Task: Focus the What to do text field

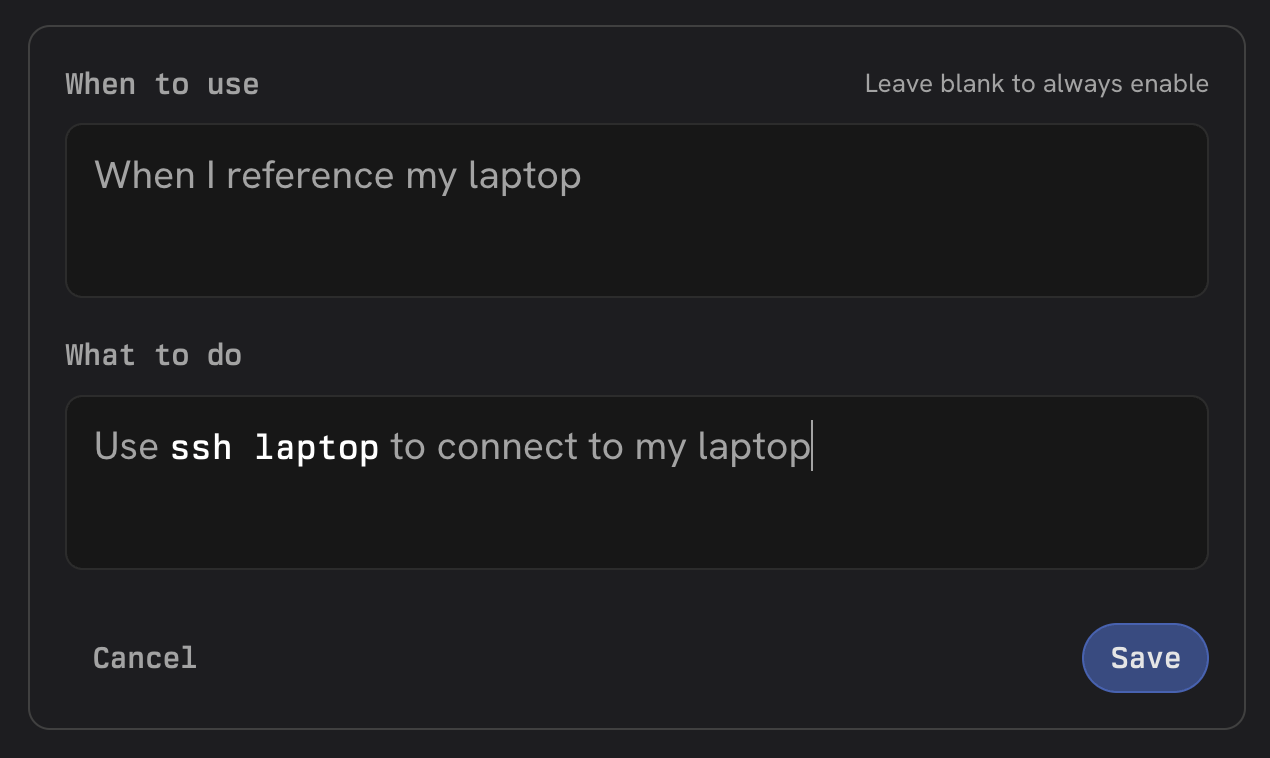Action: pos(636,482)
